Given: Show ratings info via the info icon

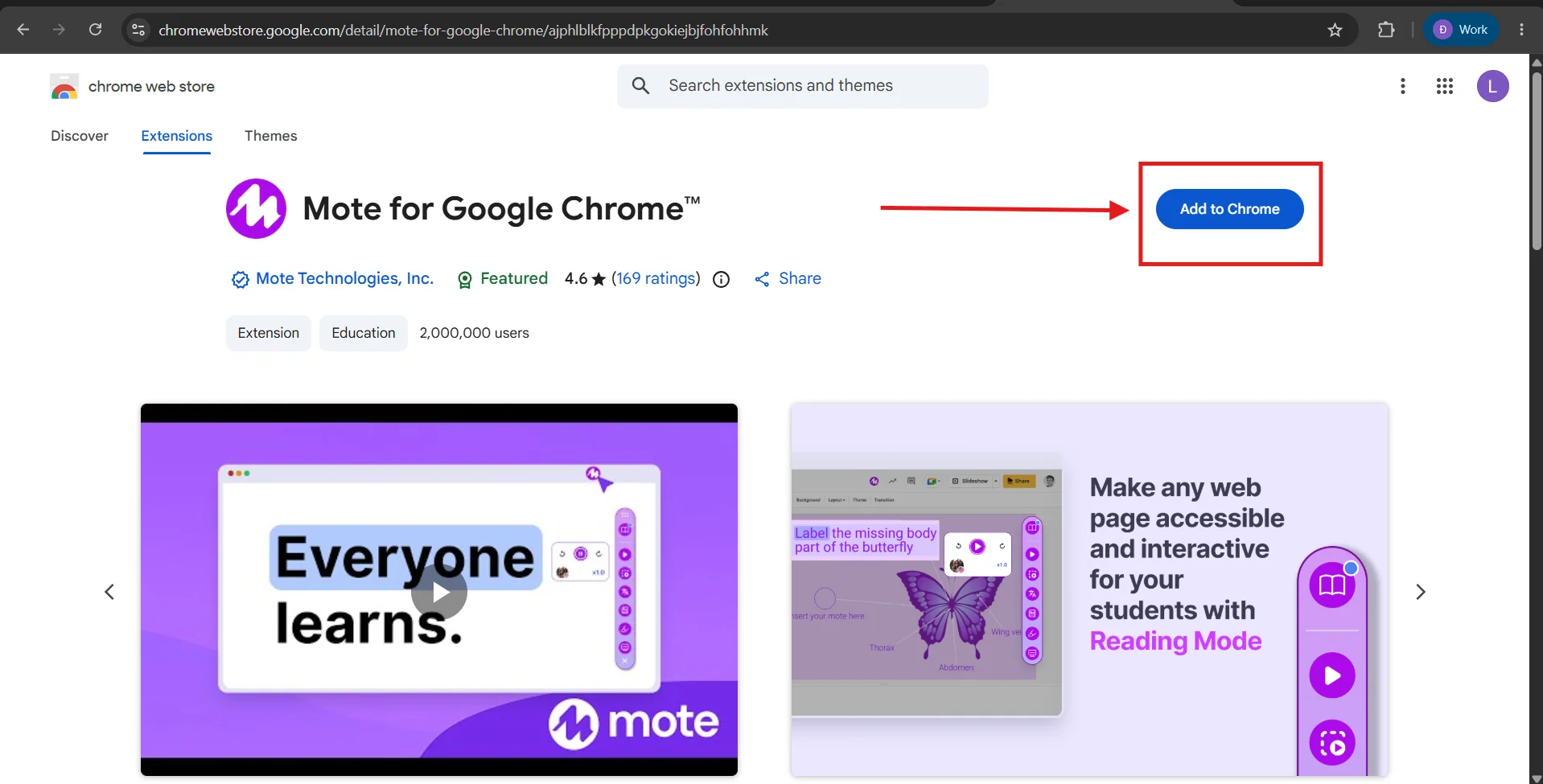Looking at the screenshot, I should (722, 279).
